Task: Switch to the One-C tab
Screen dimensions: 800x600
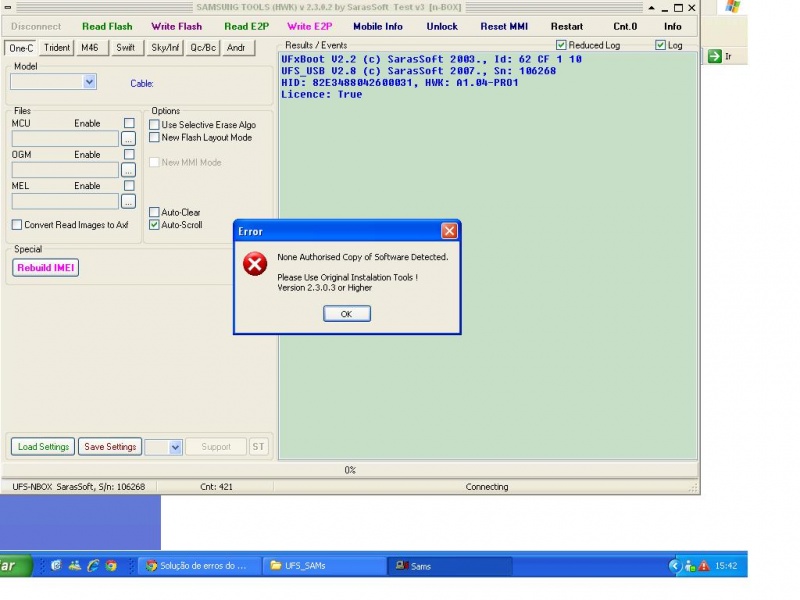Action: pos(21,48)
